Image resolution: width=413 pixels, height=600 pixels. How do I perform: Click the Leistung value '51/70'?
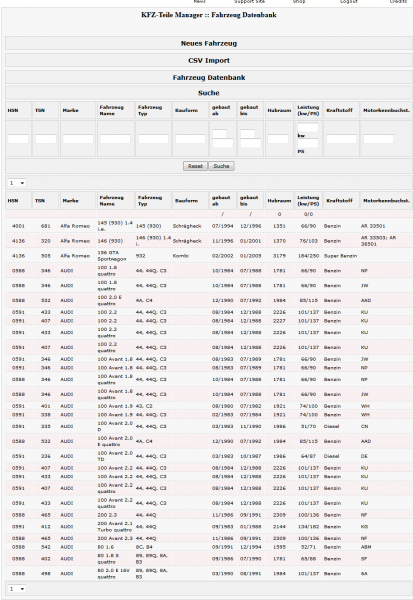pos(308,426)
